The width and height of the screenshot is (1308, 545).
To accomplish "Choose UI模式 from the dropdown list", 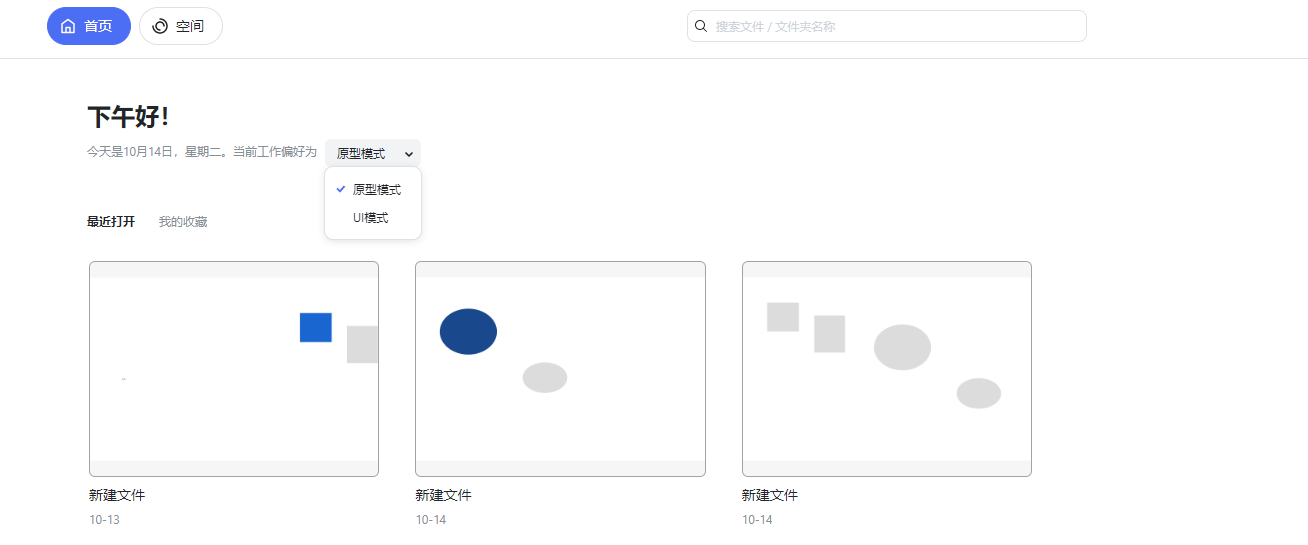I will [371, 217].
